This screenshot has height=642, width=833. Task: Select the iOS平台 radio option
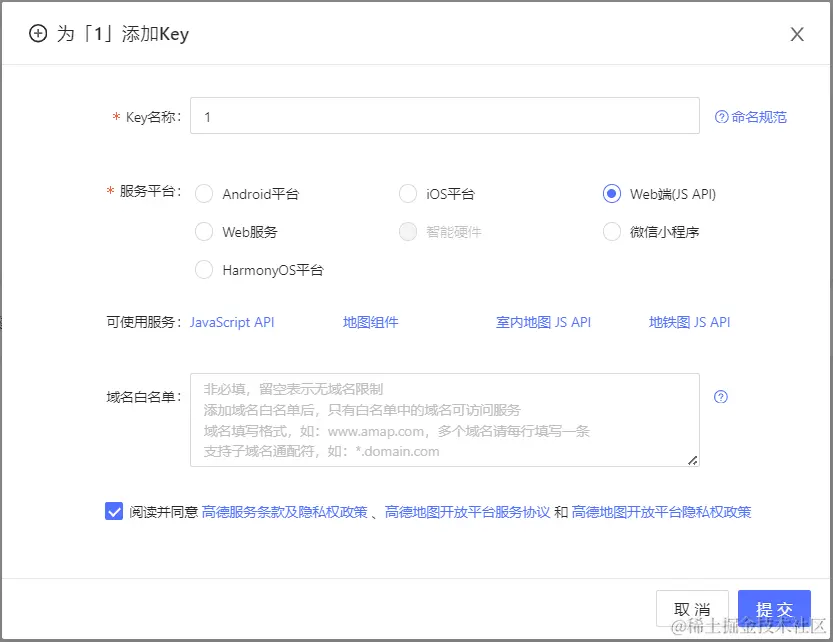coord(408,194)
